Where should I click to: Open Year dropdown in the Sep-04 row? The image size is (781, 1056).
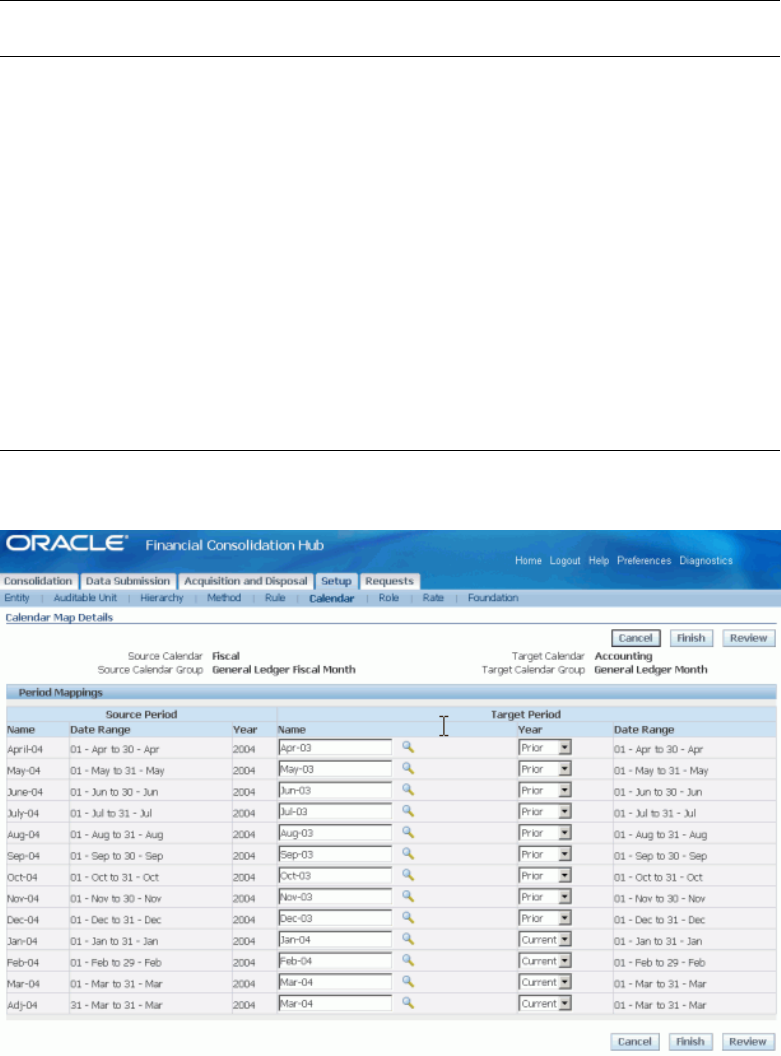point(545,854)
